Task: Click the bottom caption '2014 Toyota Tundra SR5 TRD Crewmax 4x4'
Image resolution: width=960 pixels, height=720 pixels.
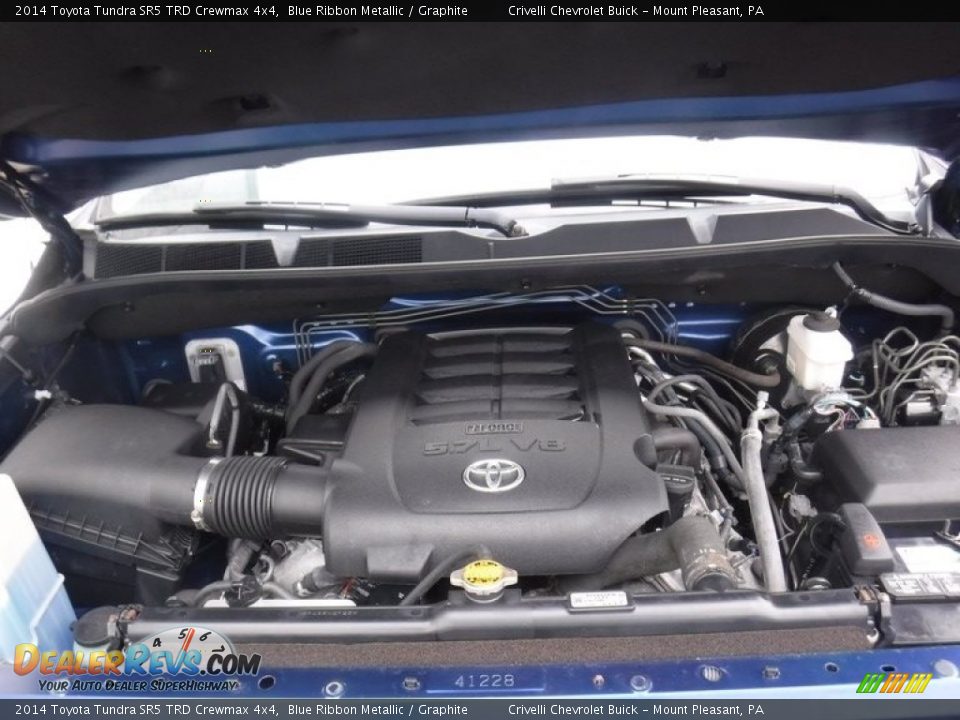Action: pyautogui.click(x=147, y=710)
